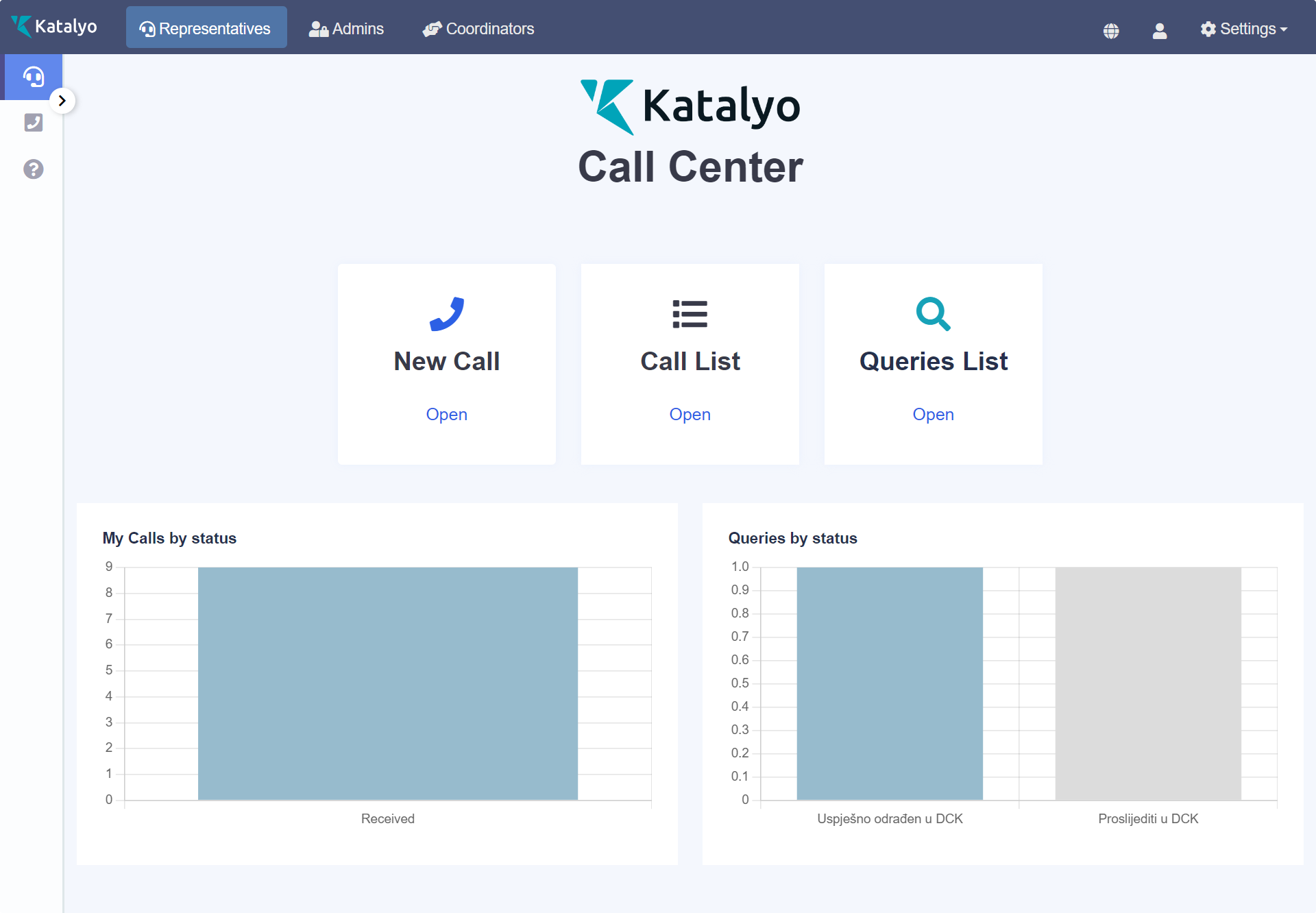
Task: Switch to the Representatives tab
Action: (206, 28)
